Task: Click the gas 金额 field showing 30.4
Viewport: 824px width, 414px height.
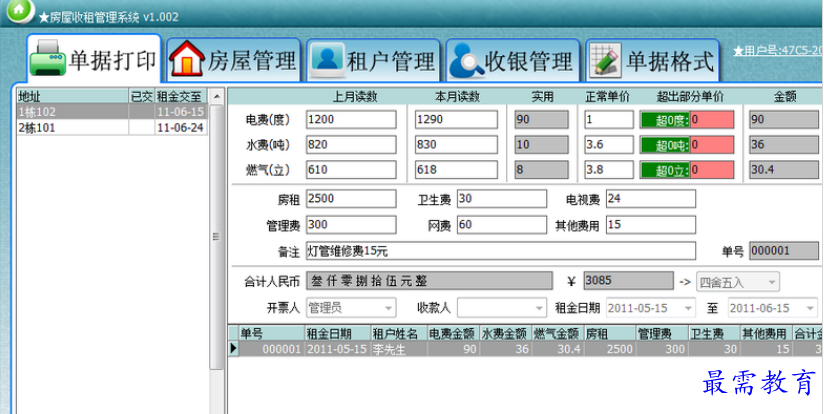Action: coord(784,170)
